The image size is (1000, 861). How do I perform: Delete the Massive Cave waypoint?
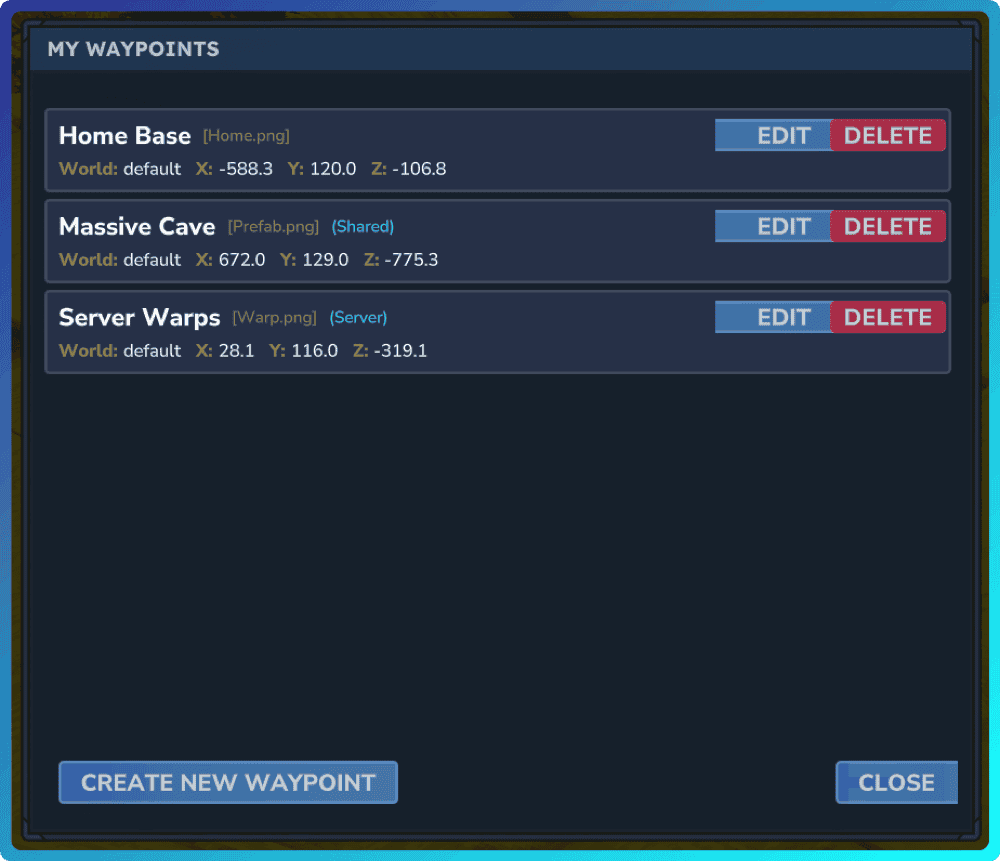point(888,226)
